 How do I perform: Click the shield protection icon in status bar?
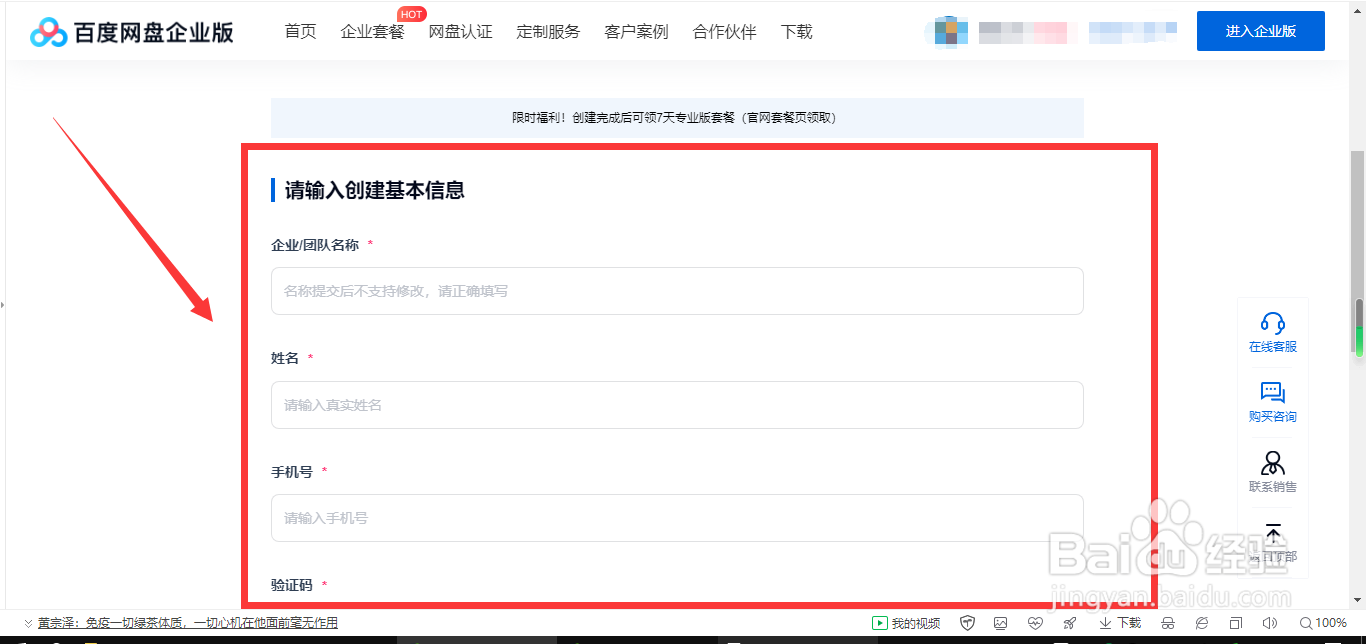[x=966, y=622]
